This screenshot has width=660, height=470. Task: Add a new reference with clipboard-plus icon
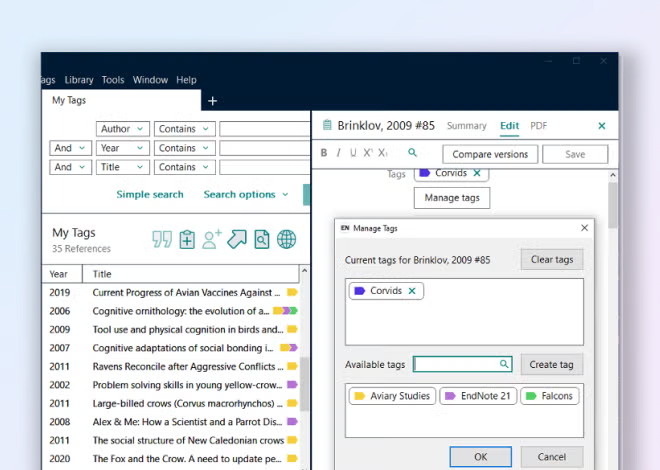tap(187, 239)
